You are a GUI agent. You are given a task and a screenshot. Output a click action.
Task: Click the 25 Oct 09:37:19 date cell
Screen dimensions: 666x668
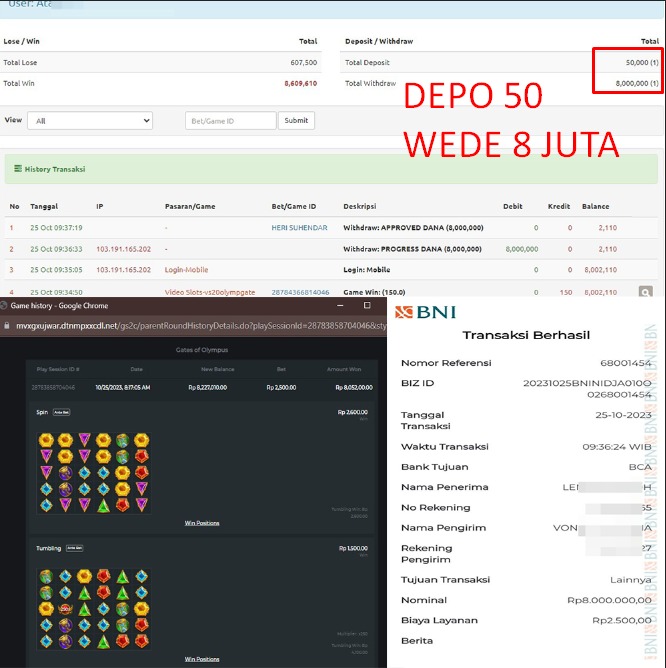[56, 228]
